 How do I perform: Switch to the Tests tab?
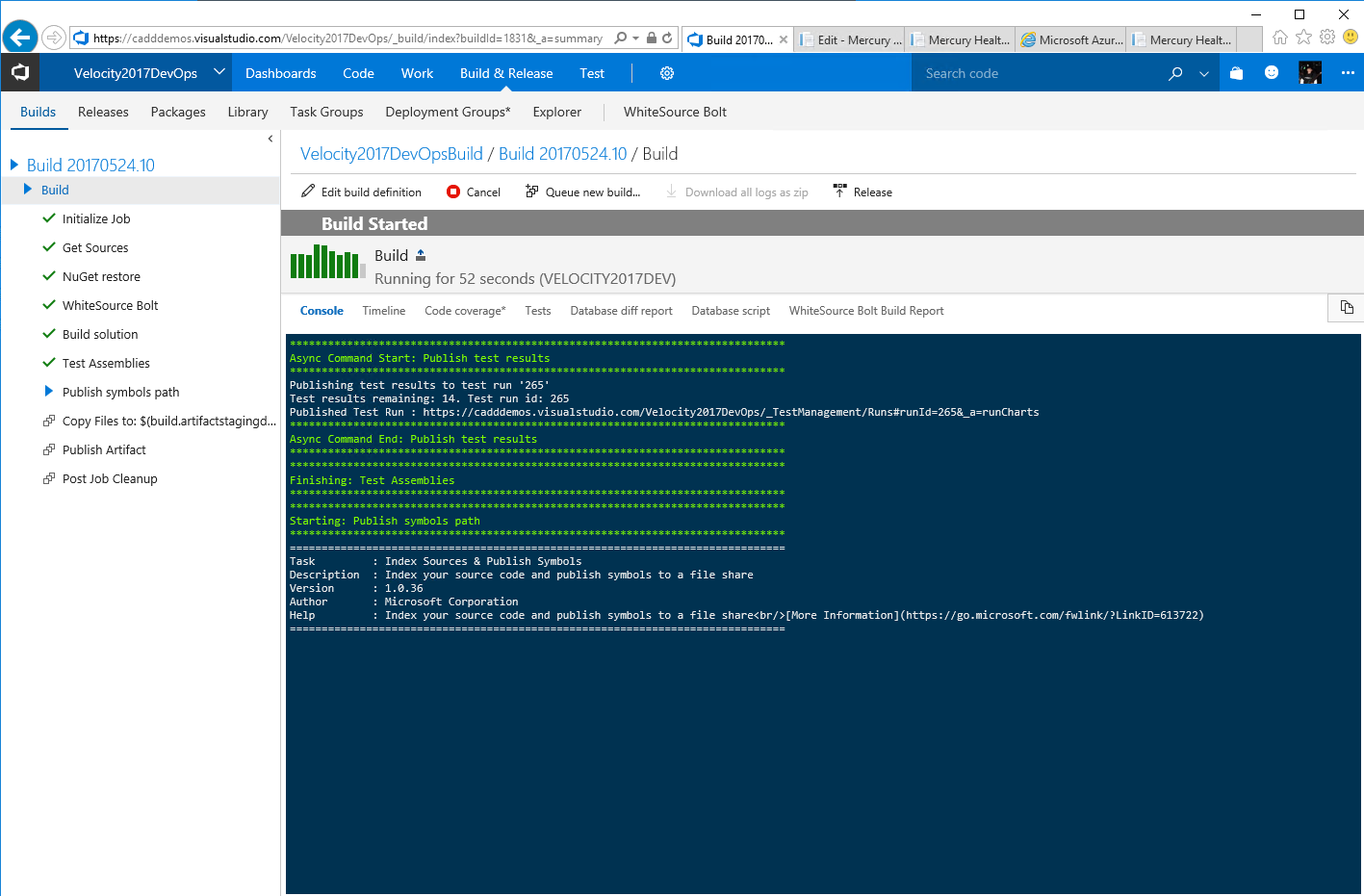538,311
